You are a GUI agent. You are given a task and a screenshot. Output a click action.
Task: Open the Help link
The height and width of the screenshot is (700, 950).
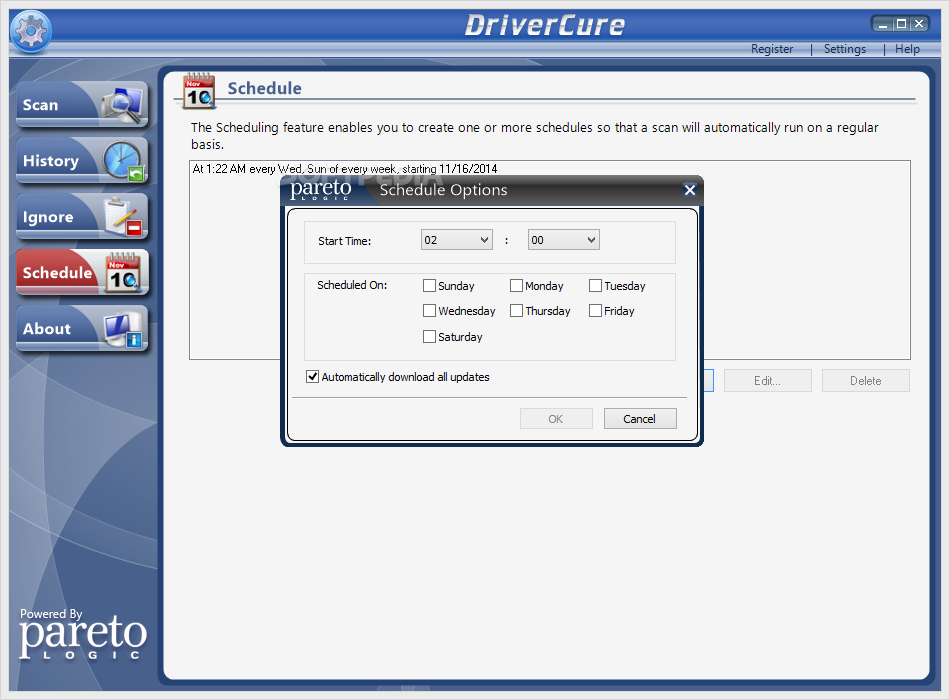click(907, 48)
